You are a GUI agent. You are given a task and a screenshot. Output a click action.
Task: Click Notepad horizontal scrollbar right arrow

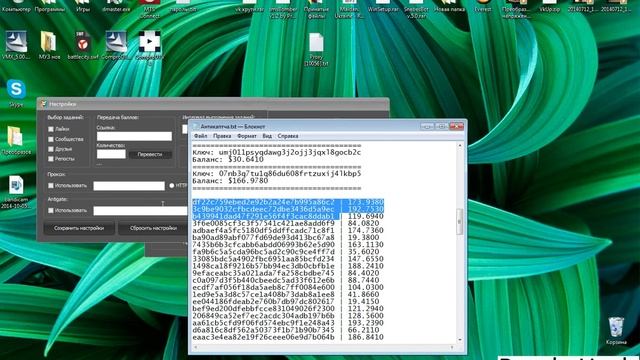click(452, 347)
